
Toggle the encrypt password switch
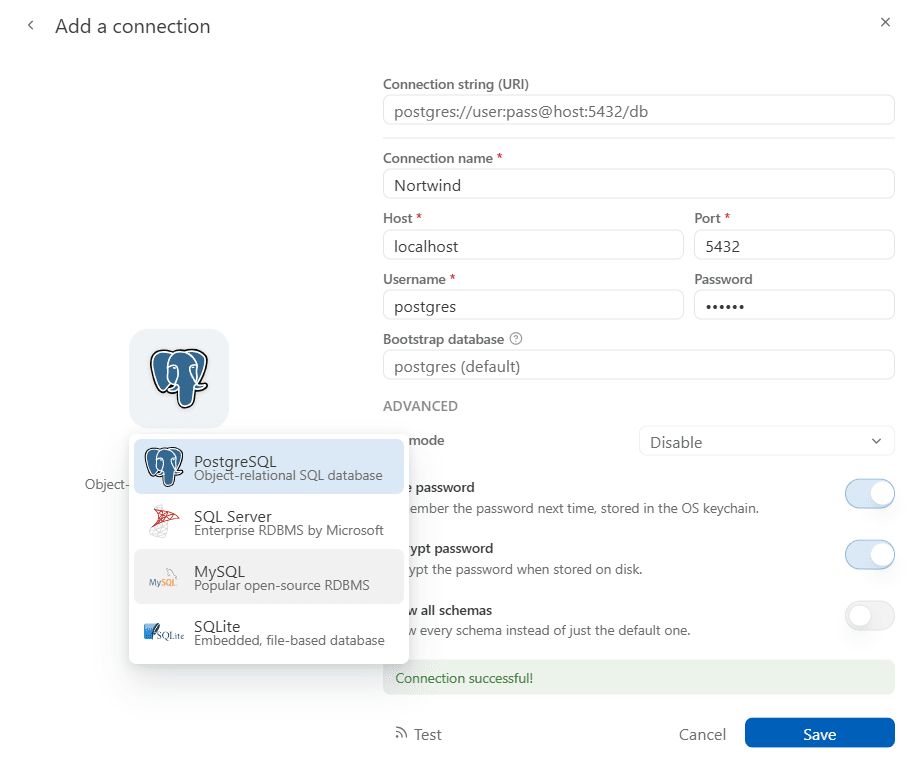pos(869,555)
